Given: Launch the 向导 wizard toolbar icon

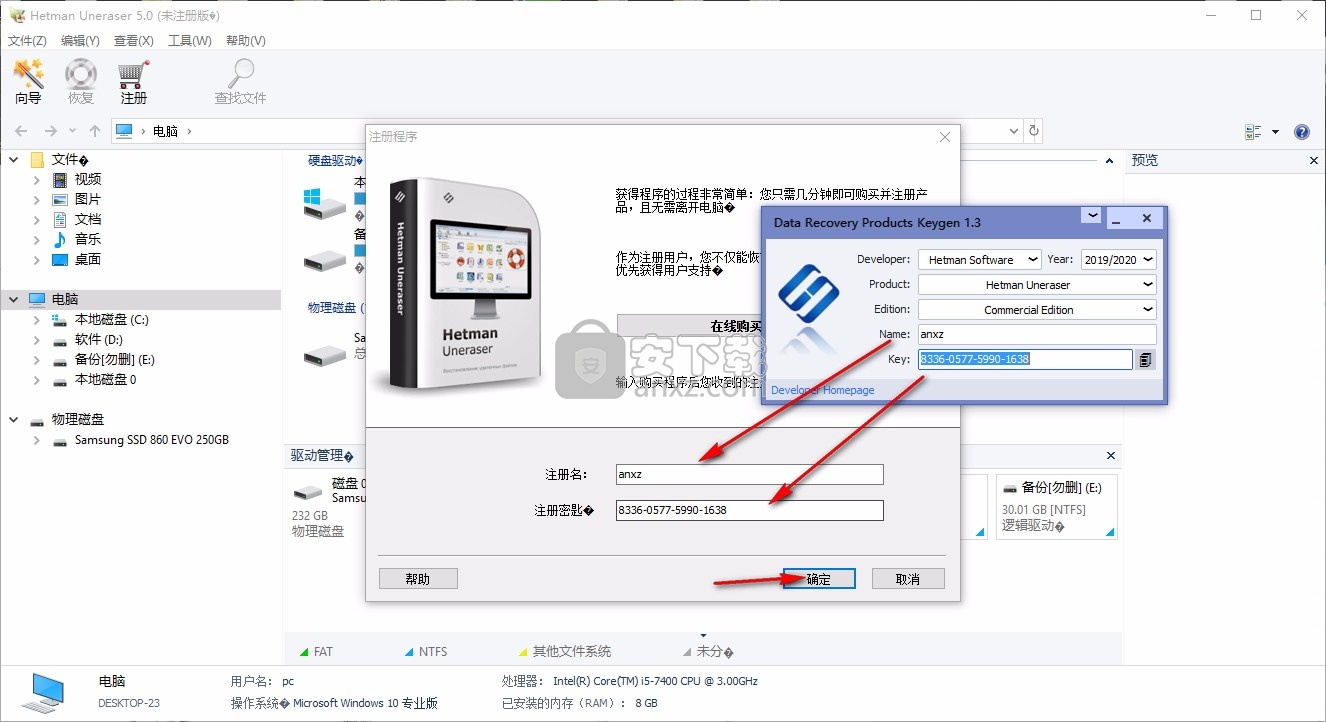Looking at the screenshot, I should tap(28, 81).
